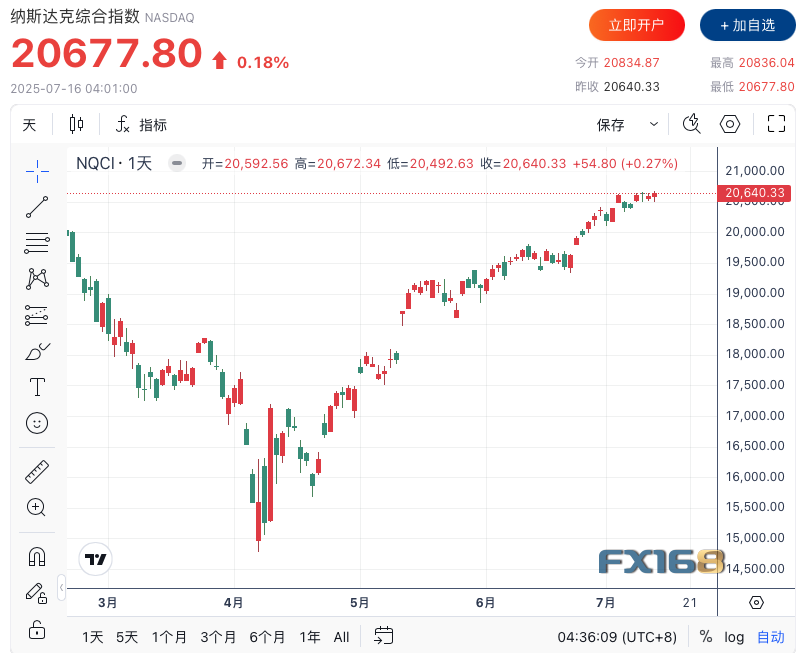
Task: Toggle lock all drawings
Action: click(37, 629)
